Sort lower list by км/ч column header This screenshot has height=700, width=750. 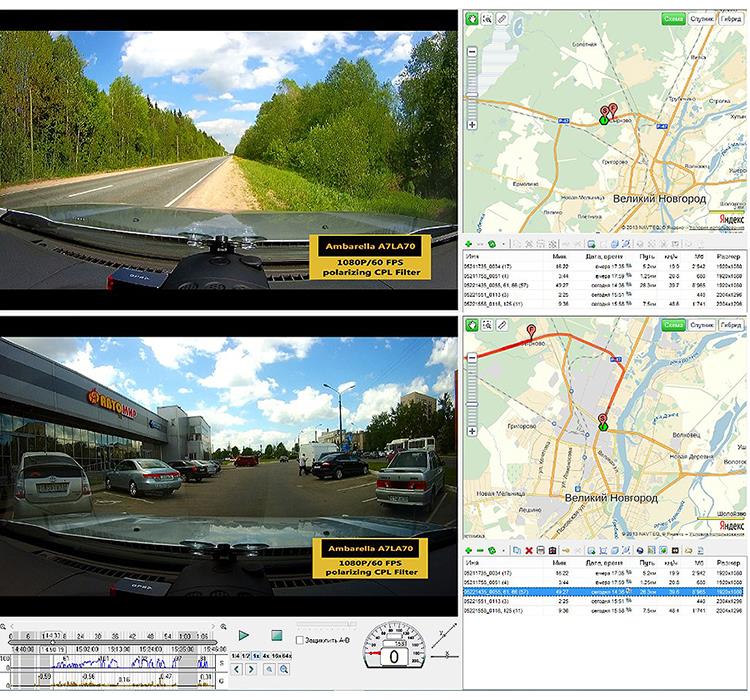coord(672,563)
